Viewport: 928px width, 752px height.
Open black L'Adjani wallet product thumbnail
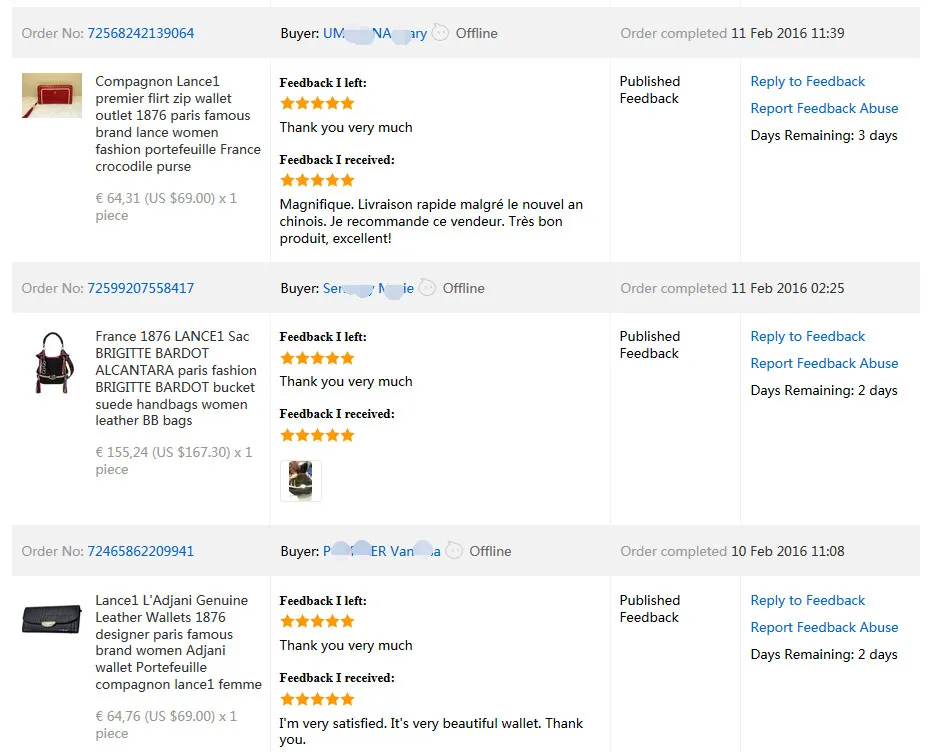51,619
